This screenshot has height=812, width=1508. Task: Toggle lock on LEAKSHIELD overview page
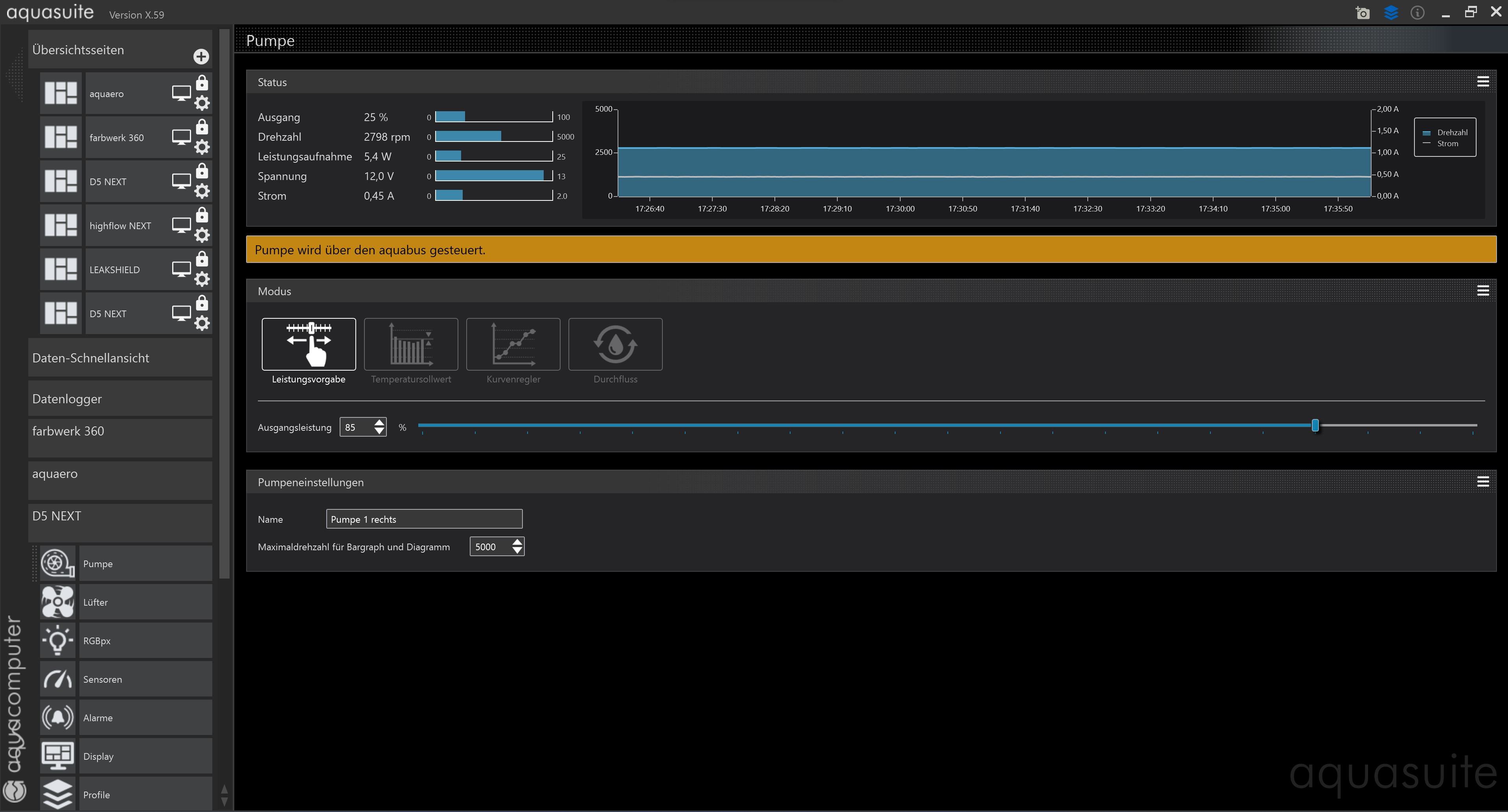pos(202,258)
